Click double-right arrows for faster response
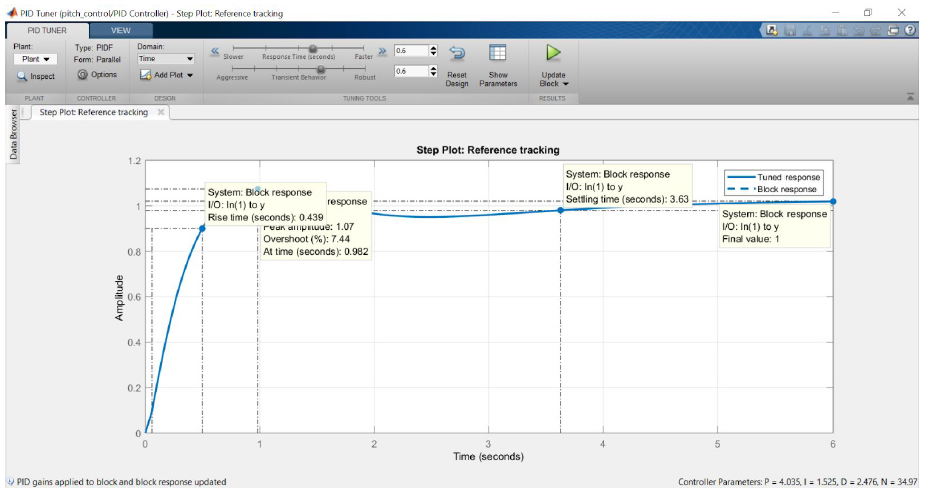The height and width of the screenshot is (488, 925). tap(382, 50)
